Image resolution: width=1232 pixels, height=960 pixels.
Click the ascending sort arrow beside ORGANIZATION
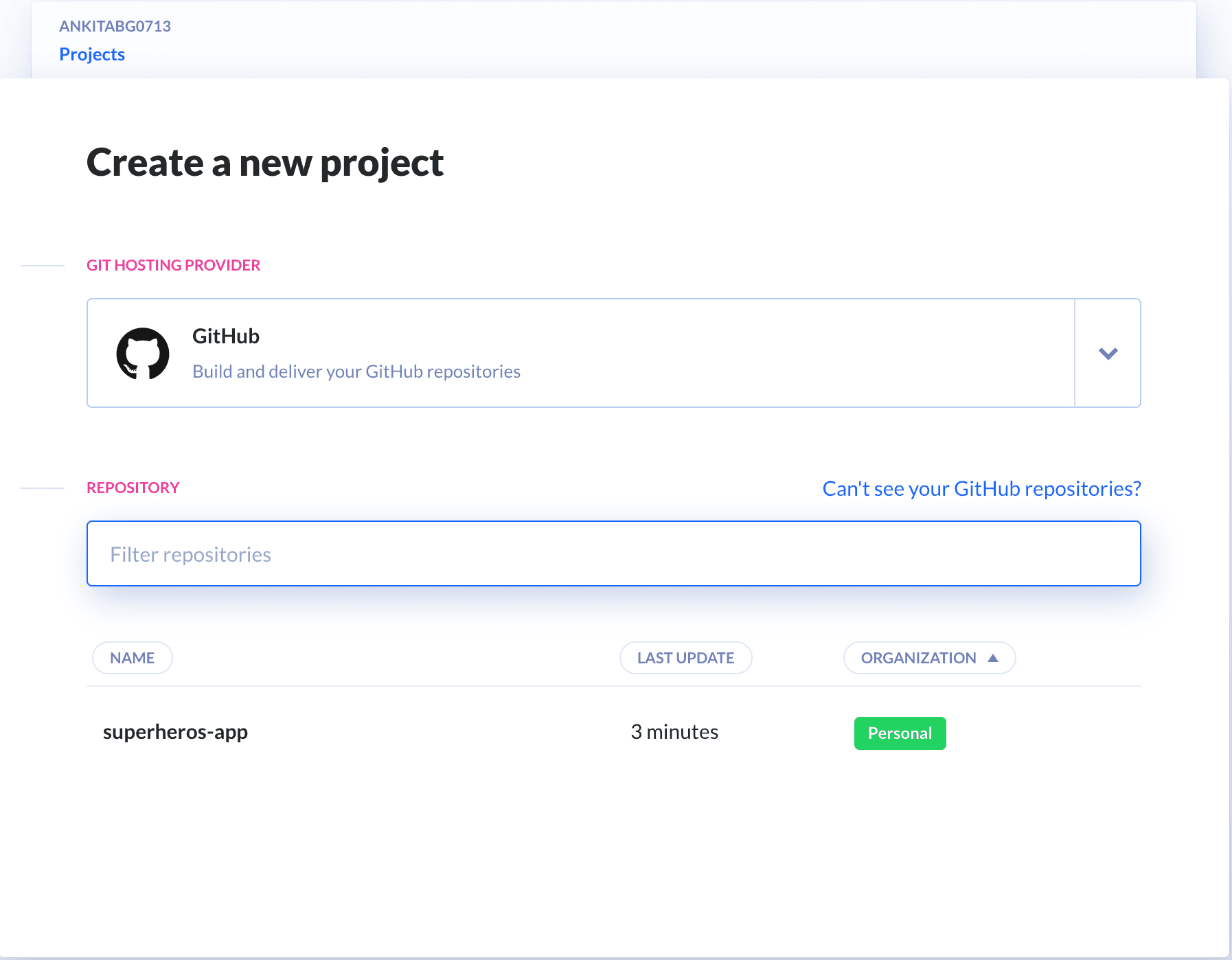click(994, 657)
